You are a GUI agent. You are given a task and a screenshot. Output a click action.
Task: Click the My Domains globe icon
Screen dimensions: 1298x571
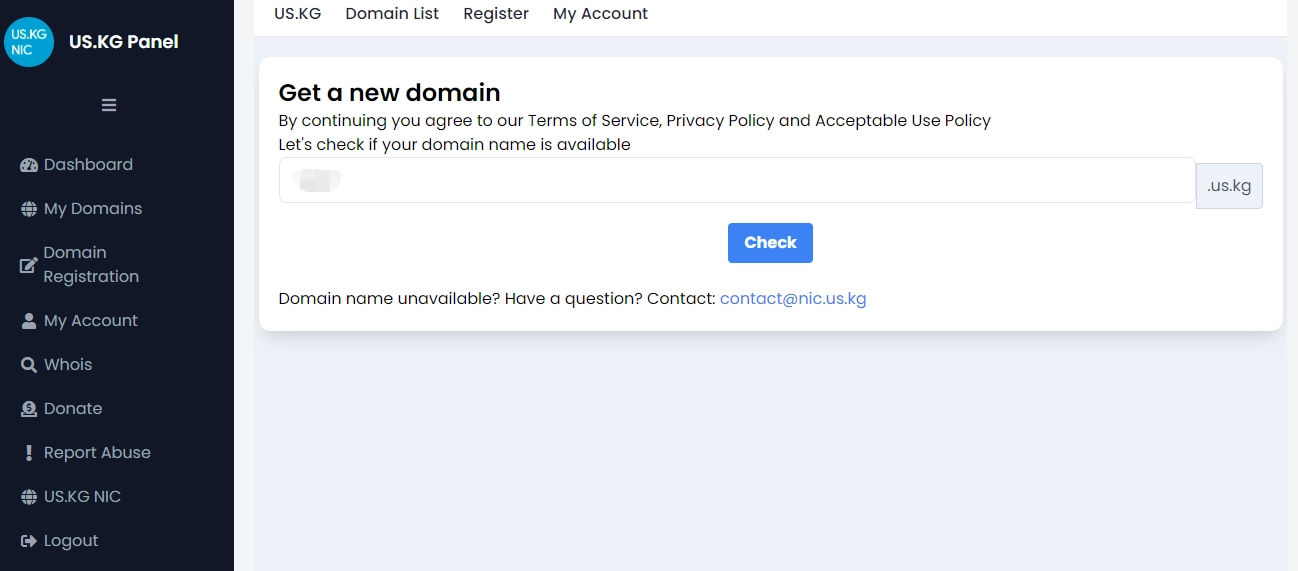[28, 209]
